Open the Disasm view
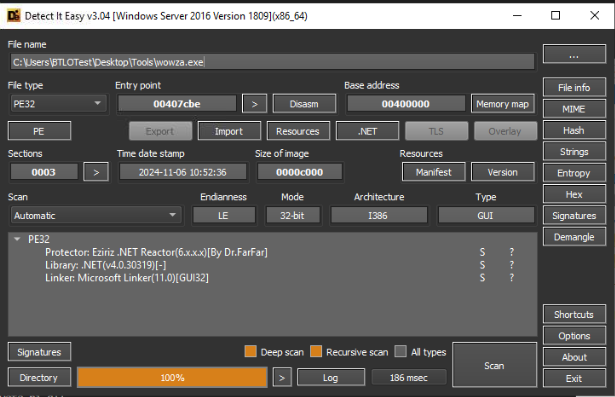Viewport: 615px width, 397px height. coord(304,104)
